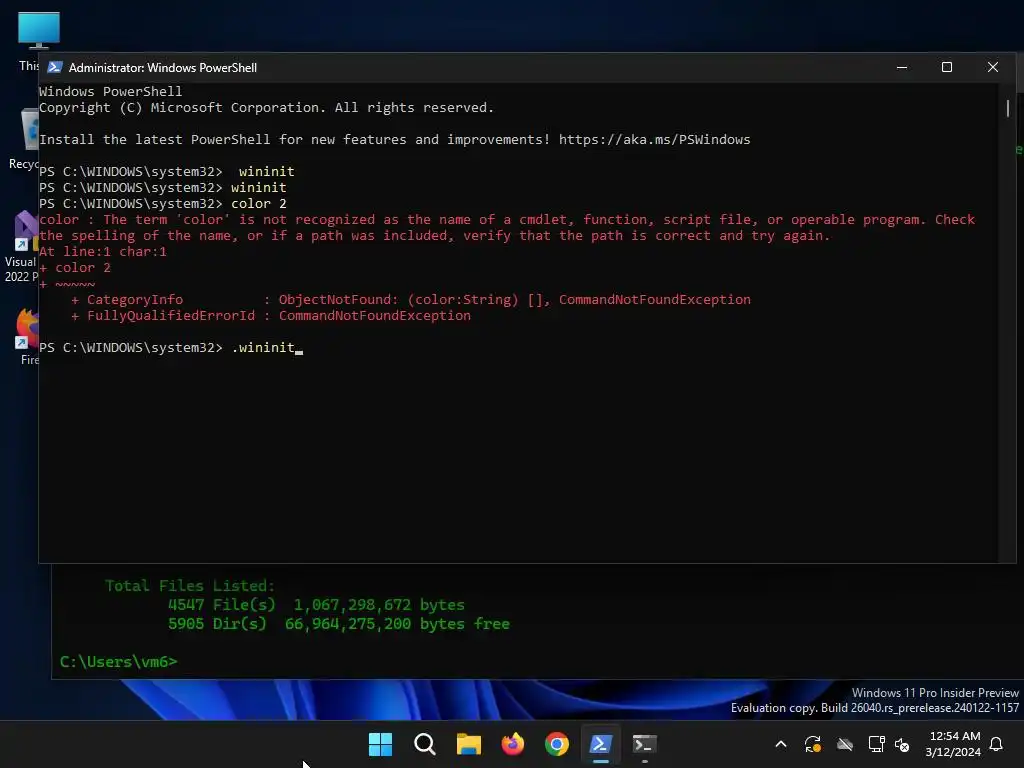Viewport: 1024px width, 768px height.
Task: Click the PowerShell icon in the title bar
Action: pyautogui.click(x=55, y=67)
